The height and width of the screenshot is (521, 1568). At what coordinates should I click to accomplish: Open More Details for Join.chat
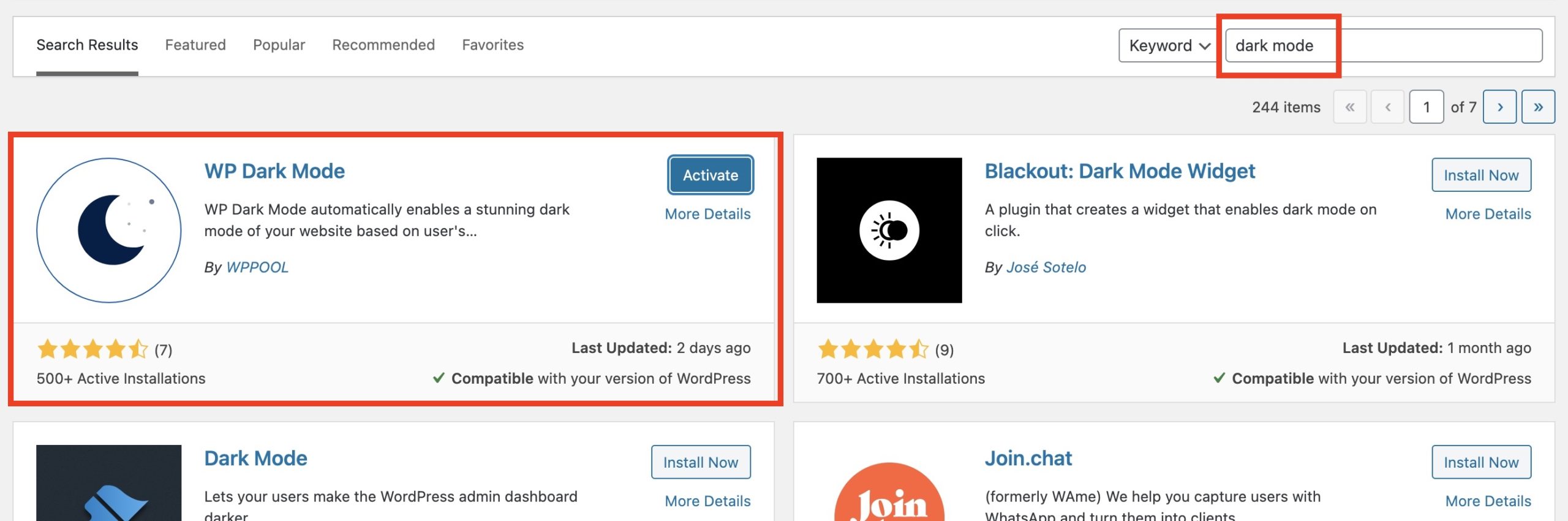pyautogui.click(x=1488, y=501)
